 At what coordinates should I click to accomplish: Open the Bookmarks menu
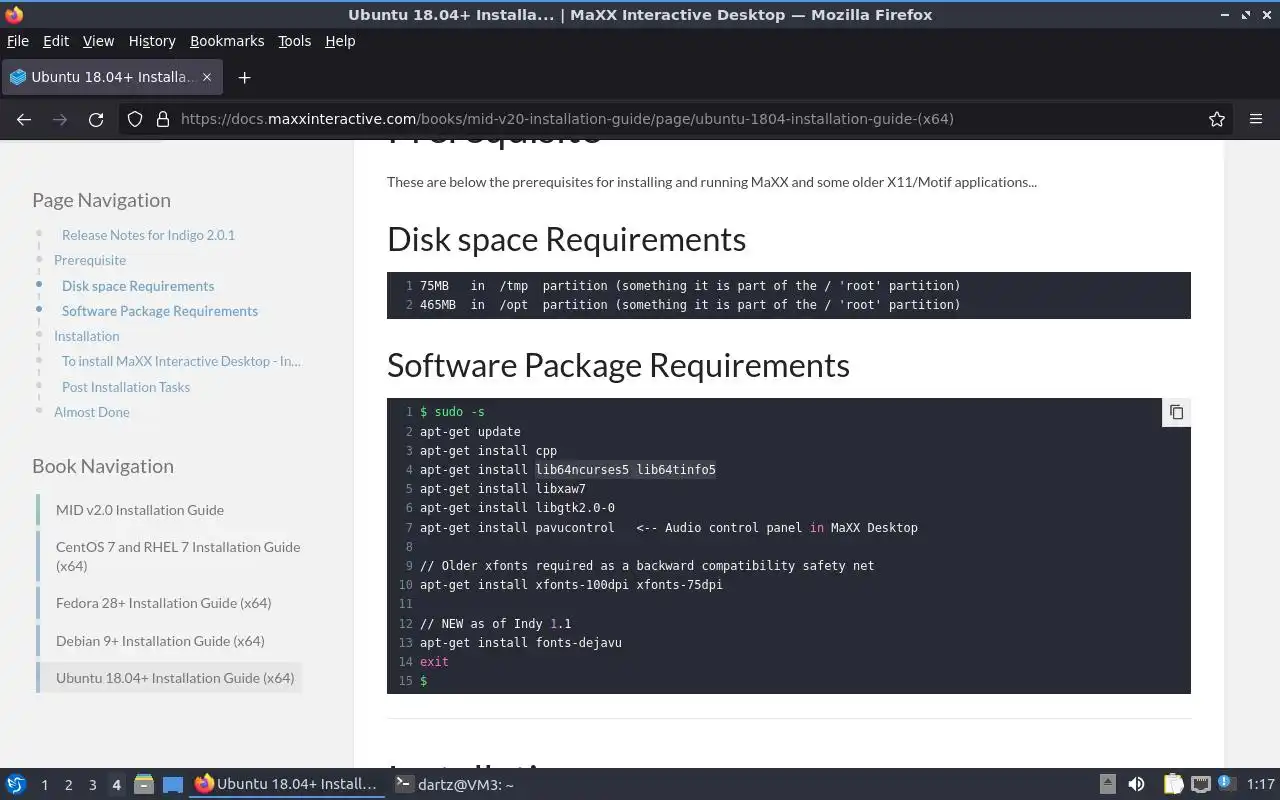pos(227,41)
